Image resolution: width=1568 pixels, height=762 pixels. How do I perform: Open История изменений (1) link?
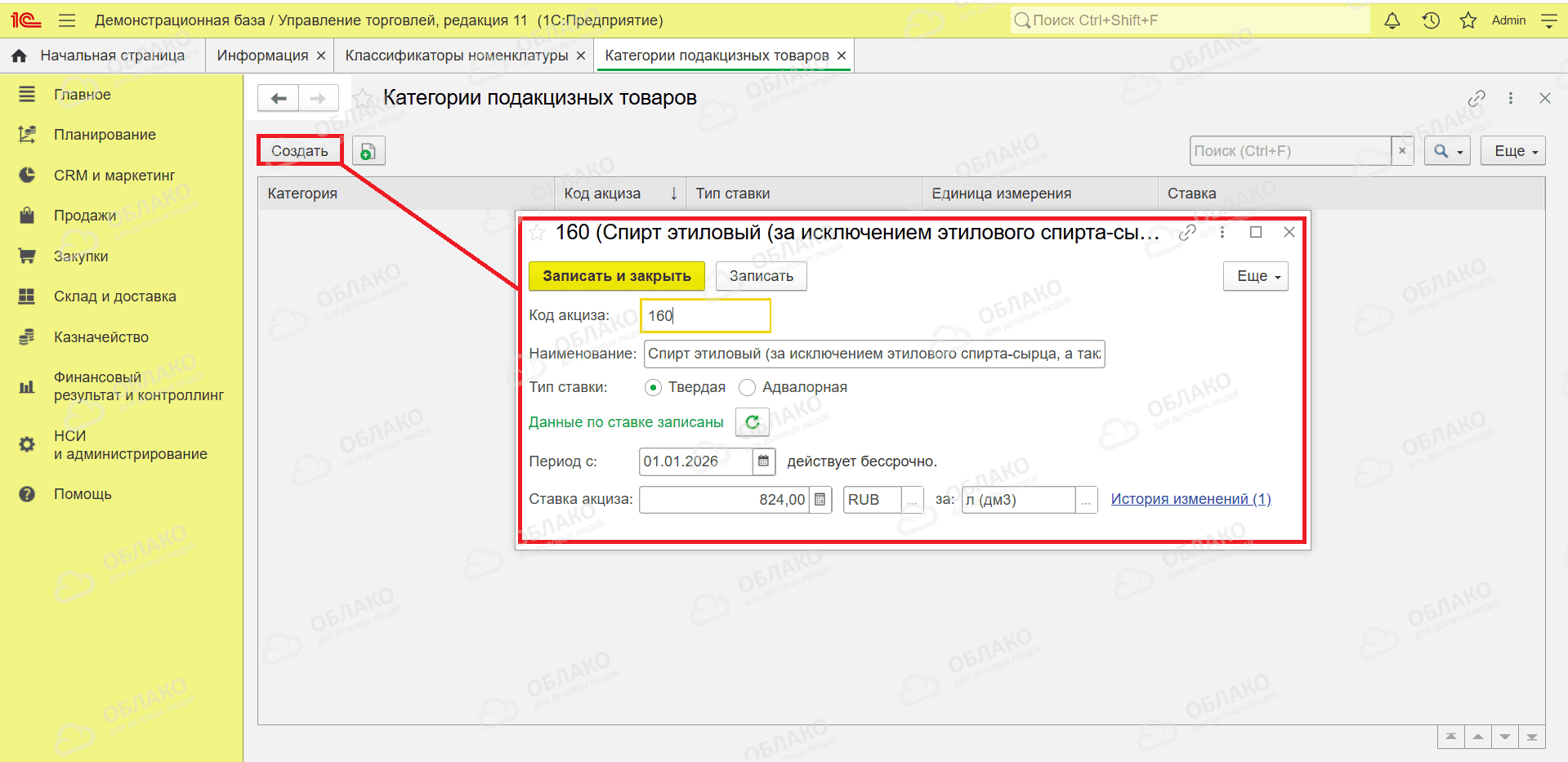1191,499
